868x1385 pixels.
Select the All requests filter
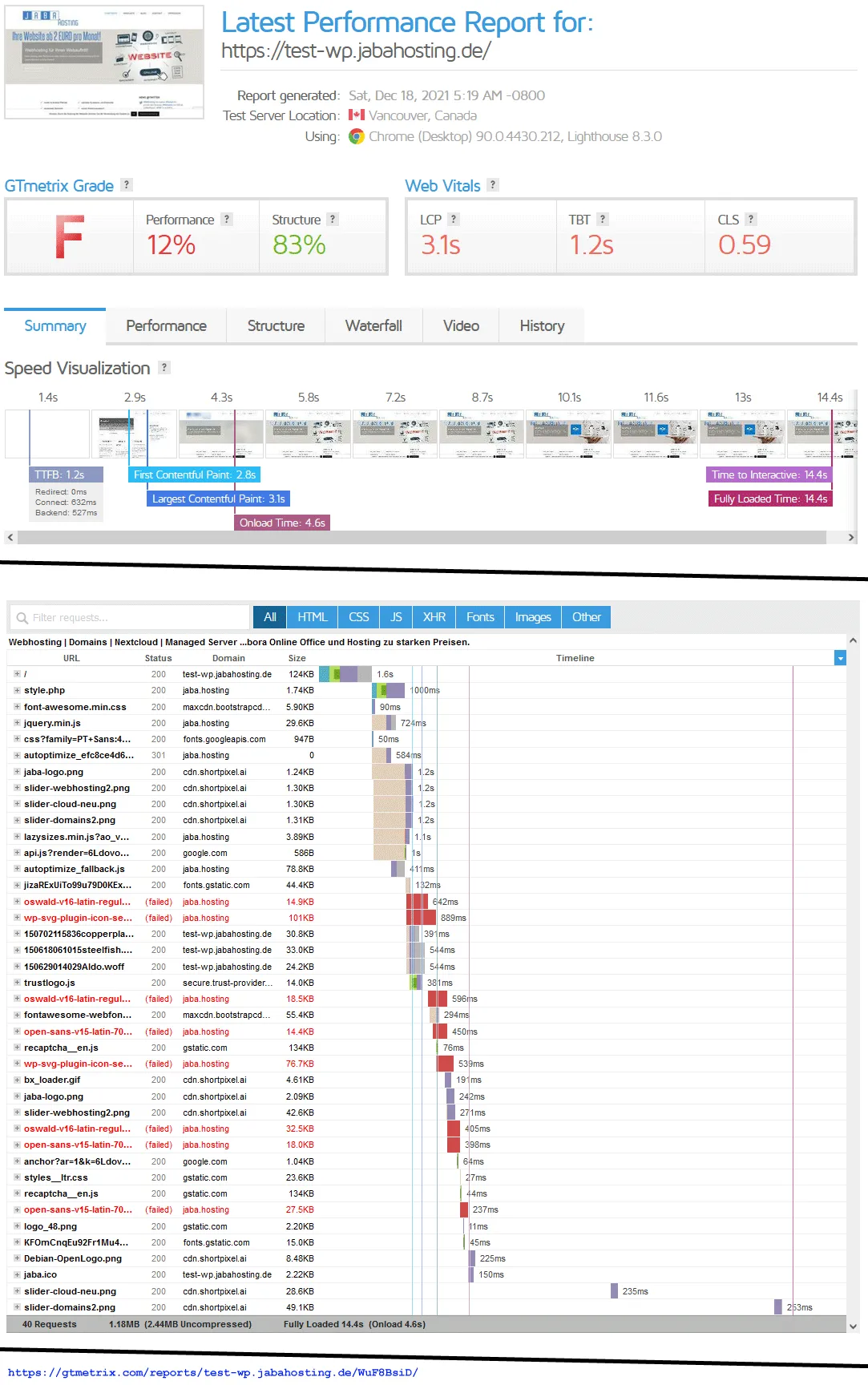coord(270,617)
